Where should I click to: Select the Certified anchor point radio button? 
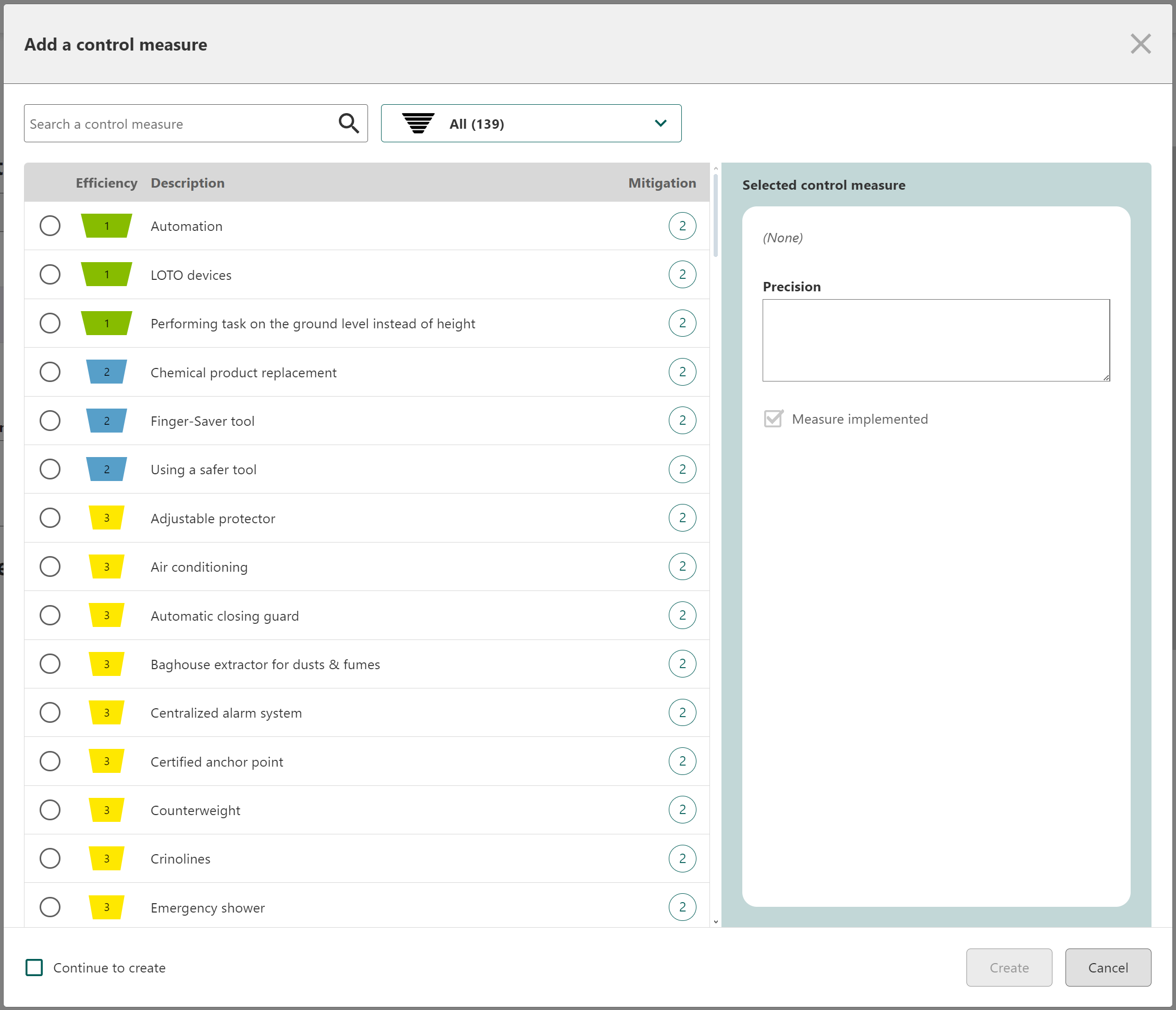click(x=50, y=761)
